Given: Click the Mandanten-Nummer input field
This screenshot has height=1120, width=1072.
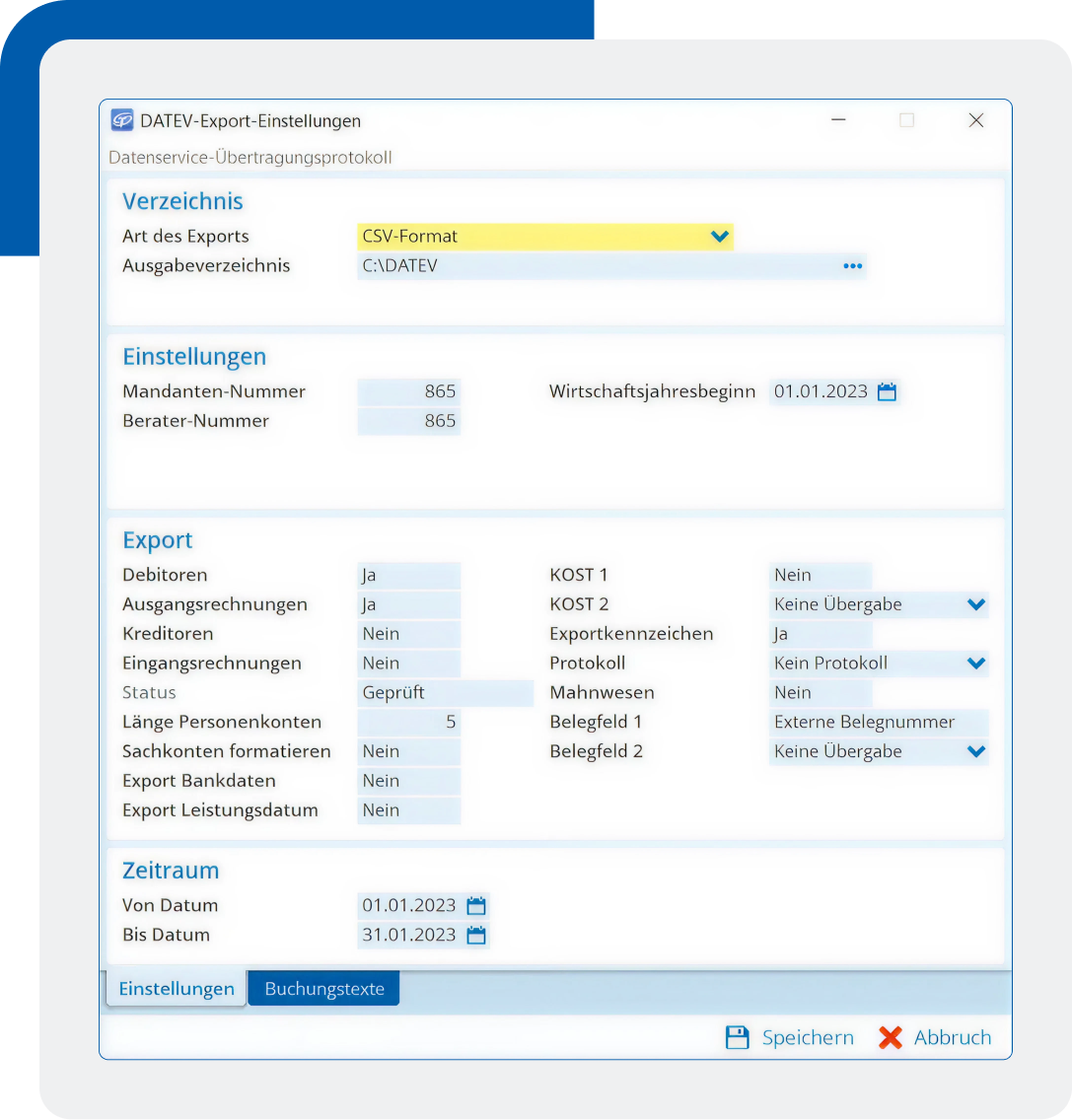Looking at the screenshot, I should click(408, 392).
